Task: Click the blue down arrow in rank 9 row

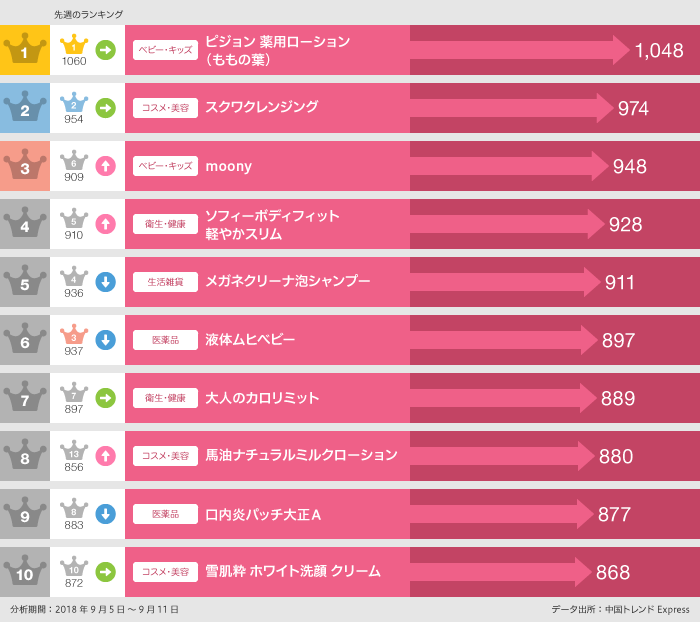Action: [x=105, y=514]
